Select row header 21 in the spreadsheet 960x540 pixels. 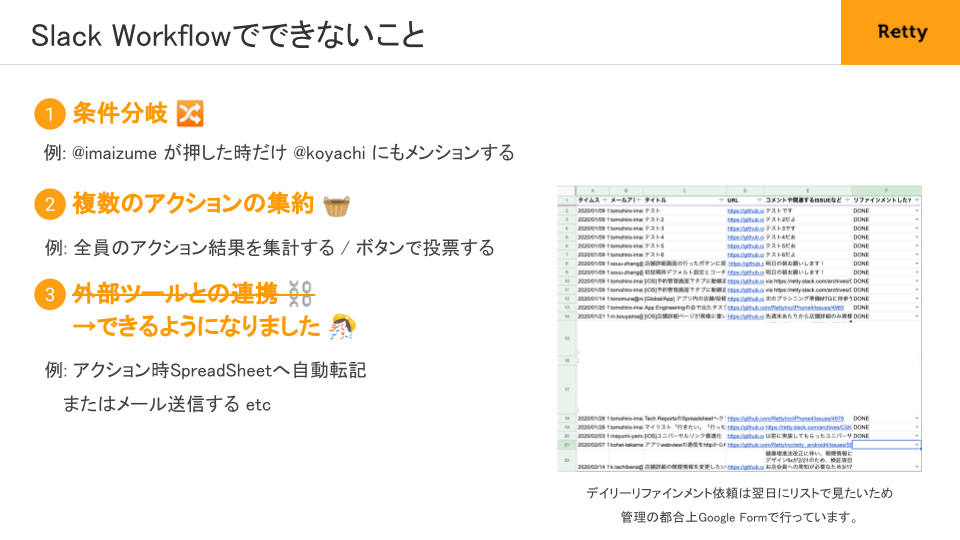567,445
